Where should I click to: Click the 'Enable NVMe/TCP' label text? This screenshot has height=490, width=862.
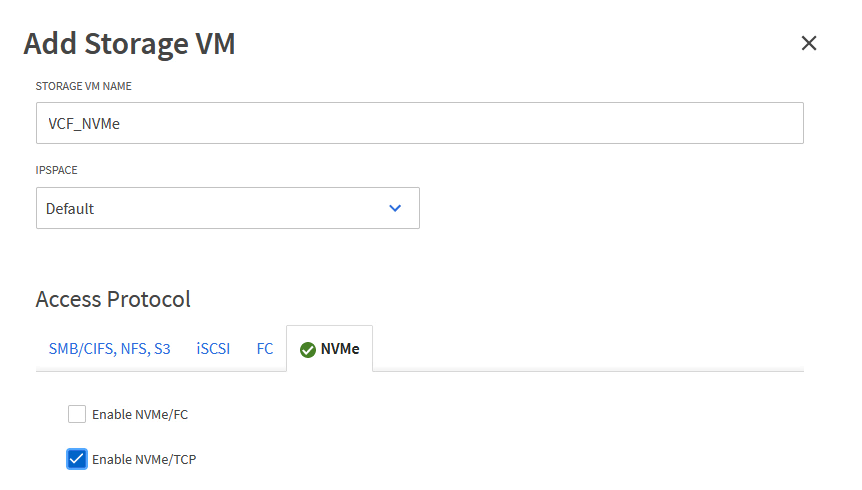click(x=150, y=459)
